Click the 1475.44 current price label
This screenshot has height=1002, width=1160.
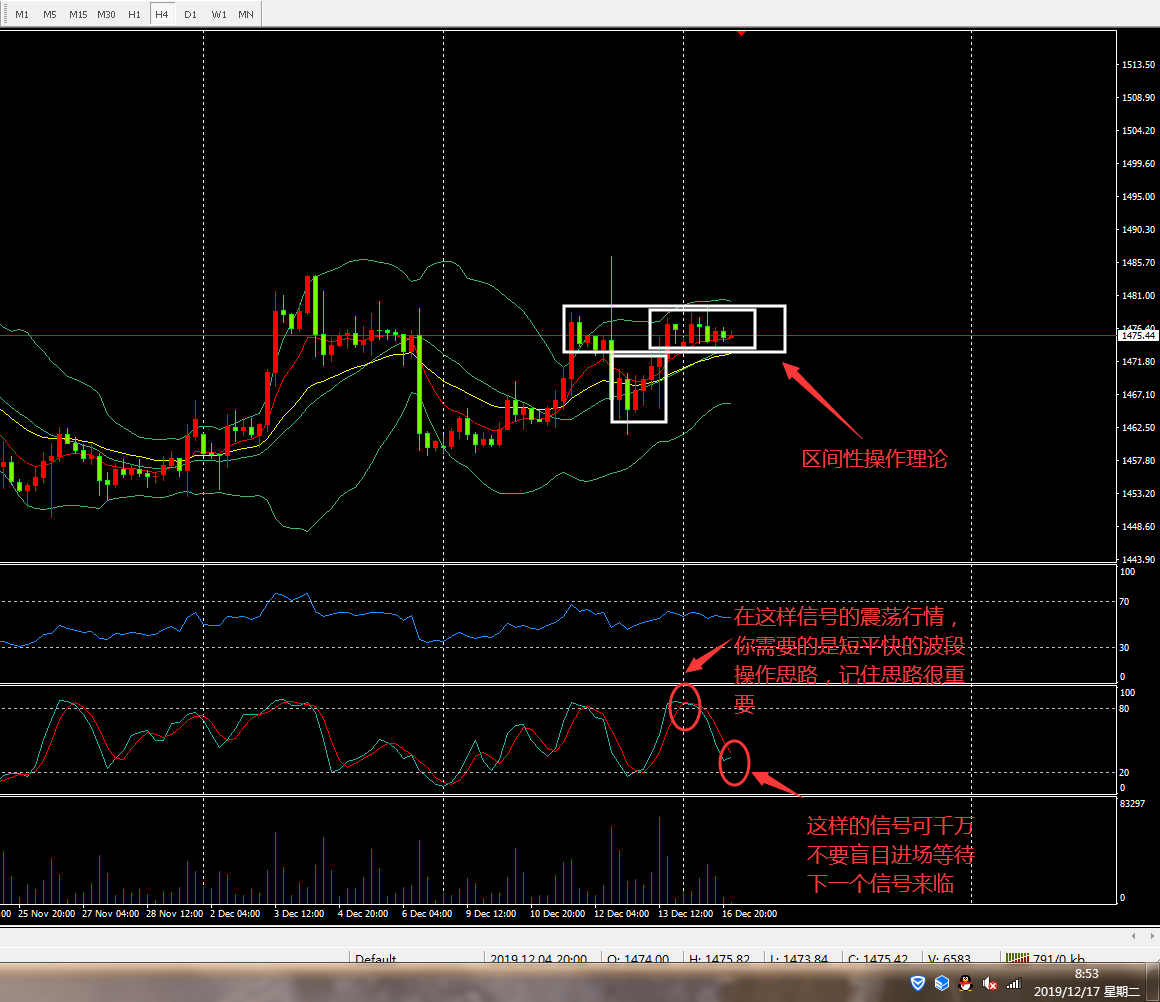pos(1138,337)
